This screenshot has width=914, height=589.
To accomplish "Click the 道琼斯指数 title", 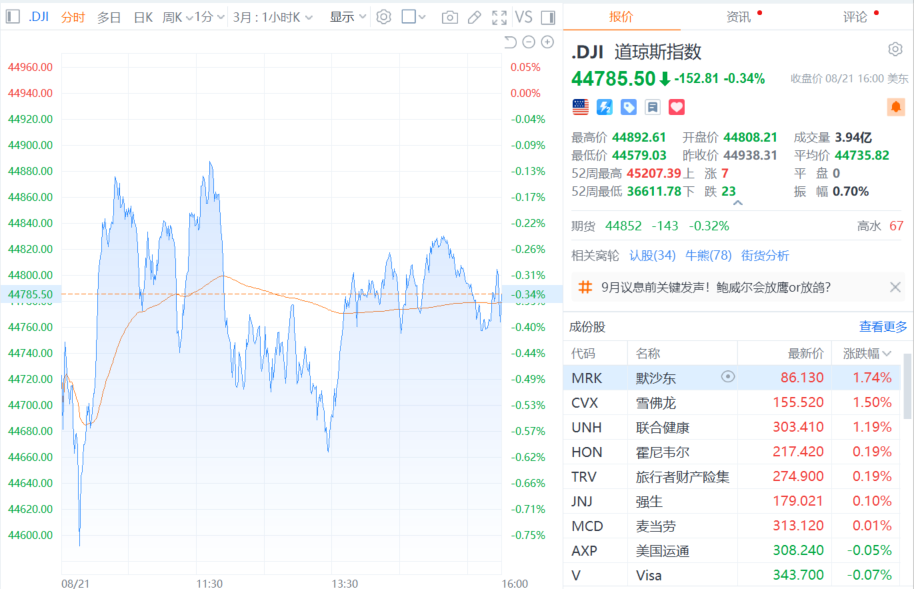I will (x=658, y=52).
